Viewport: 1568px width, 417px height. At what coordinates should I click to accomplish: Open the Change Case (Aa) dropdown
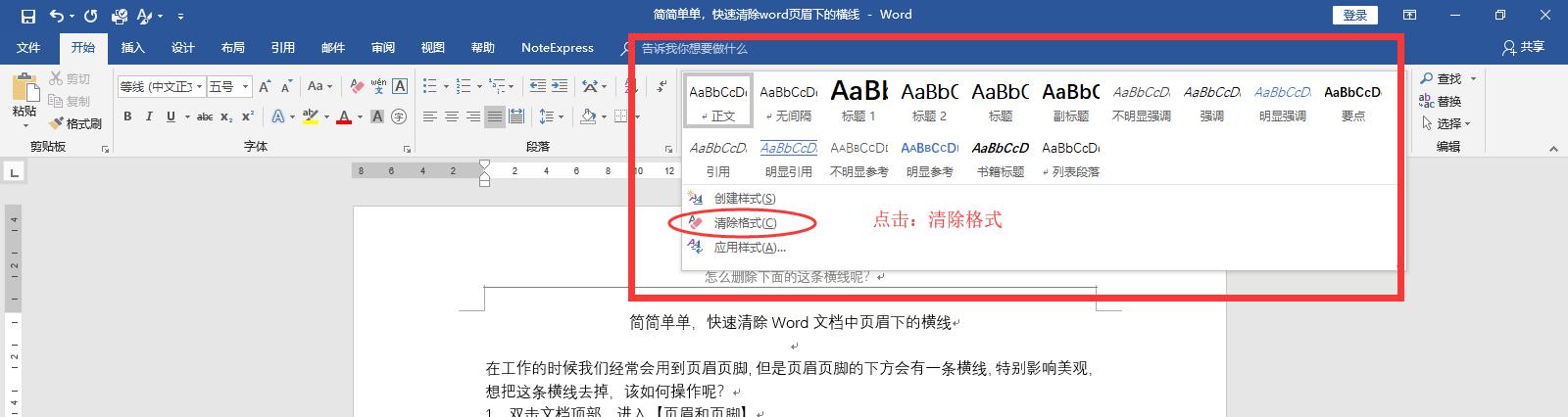[319, 86]
